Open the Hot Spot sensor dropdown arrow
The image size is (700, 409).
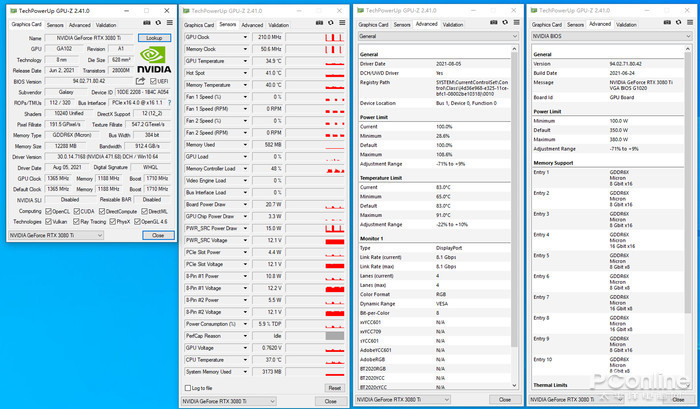(x=245, y=73)
